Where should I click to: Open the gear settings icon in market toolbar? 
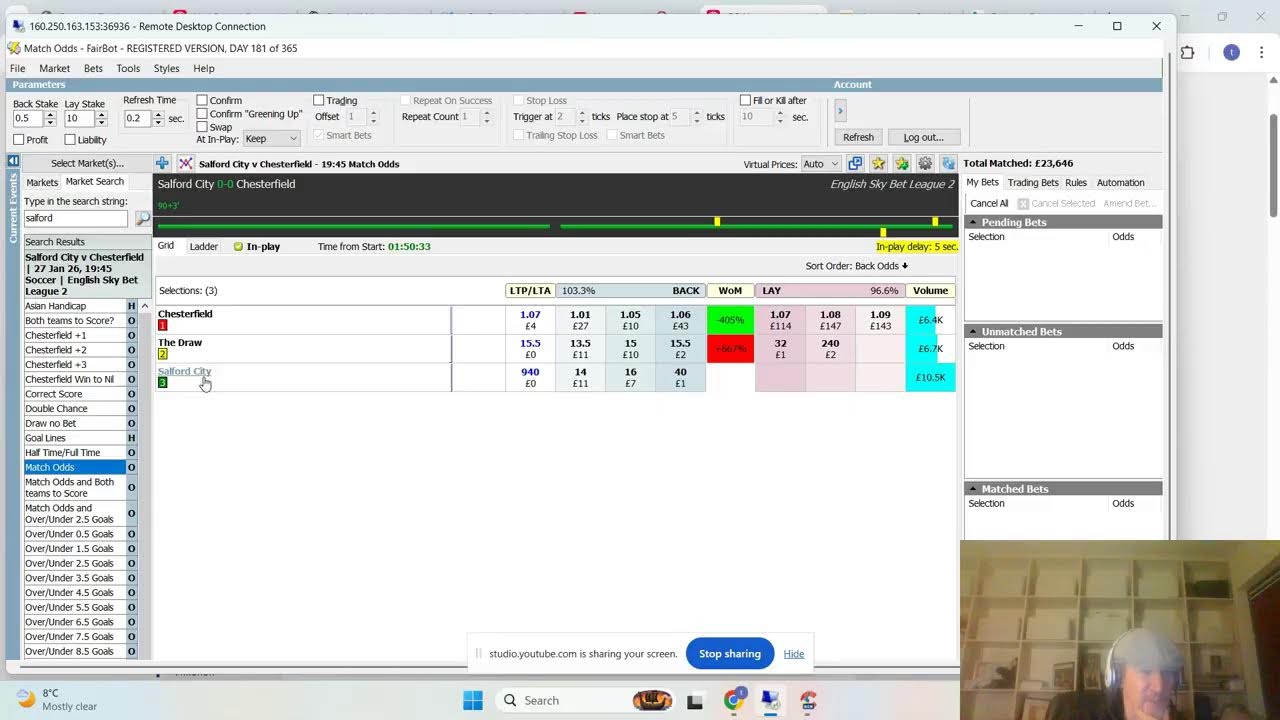pos(925,163)
